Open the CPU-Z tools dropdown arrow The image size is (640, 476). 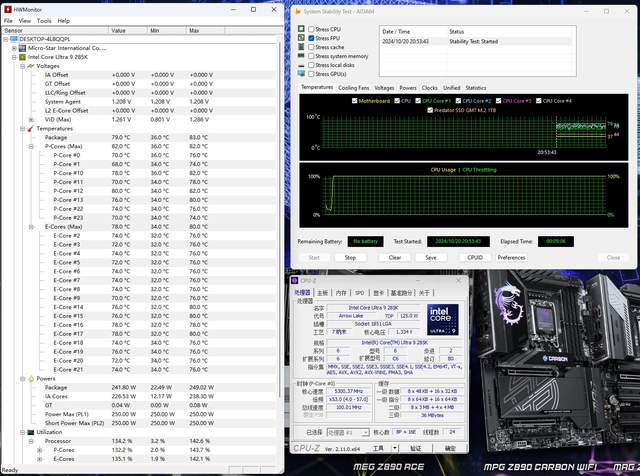coord(395,448)
